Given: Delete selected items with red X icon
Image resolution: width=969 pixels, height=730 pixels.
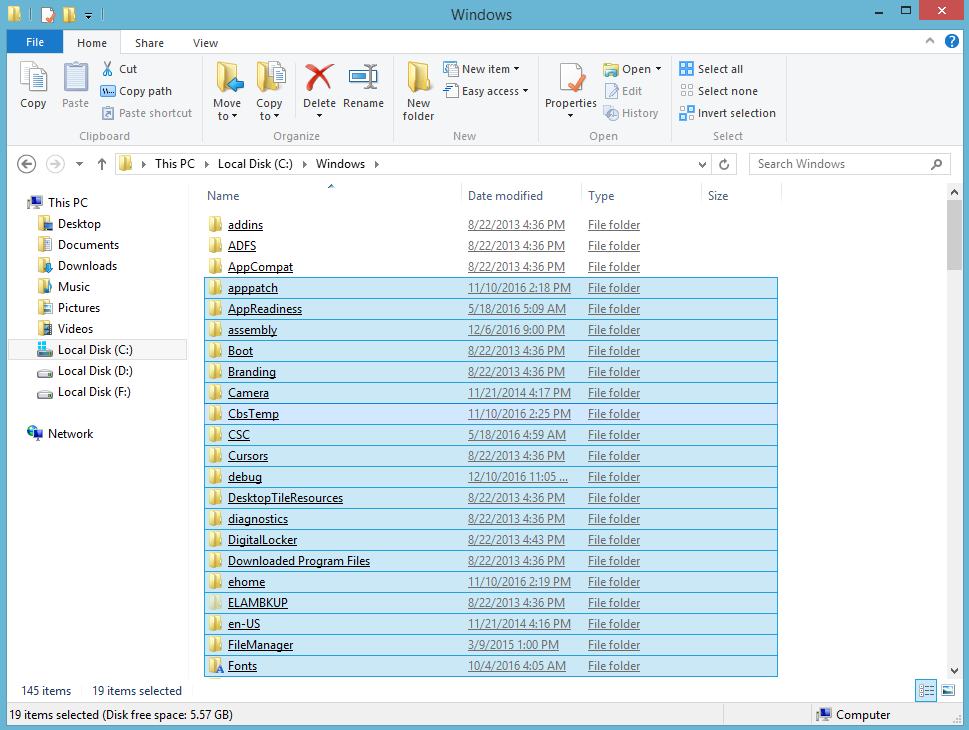Looking at the screenshot, I should click(x=319, y=79).
